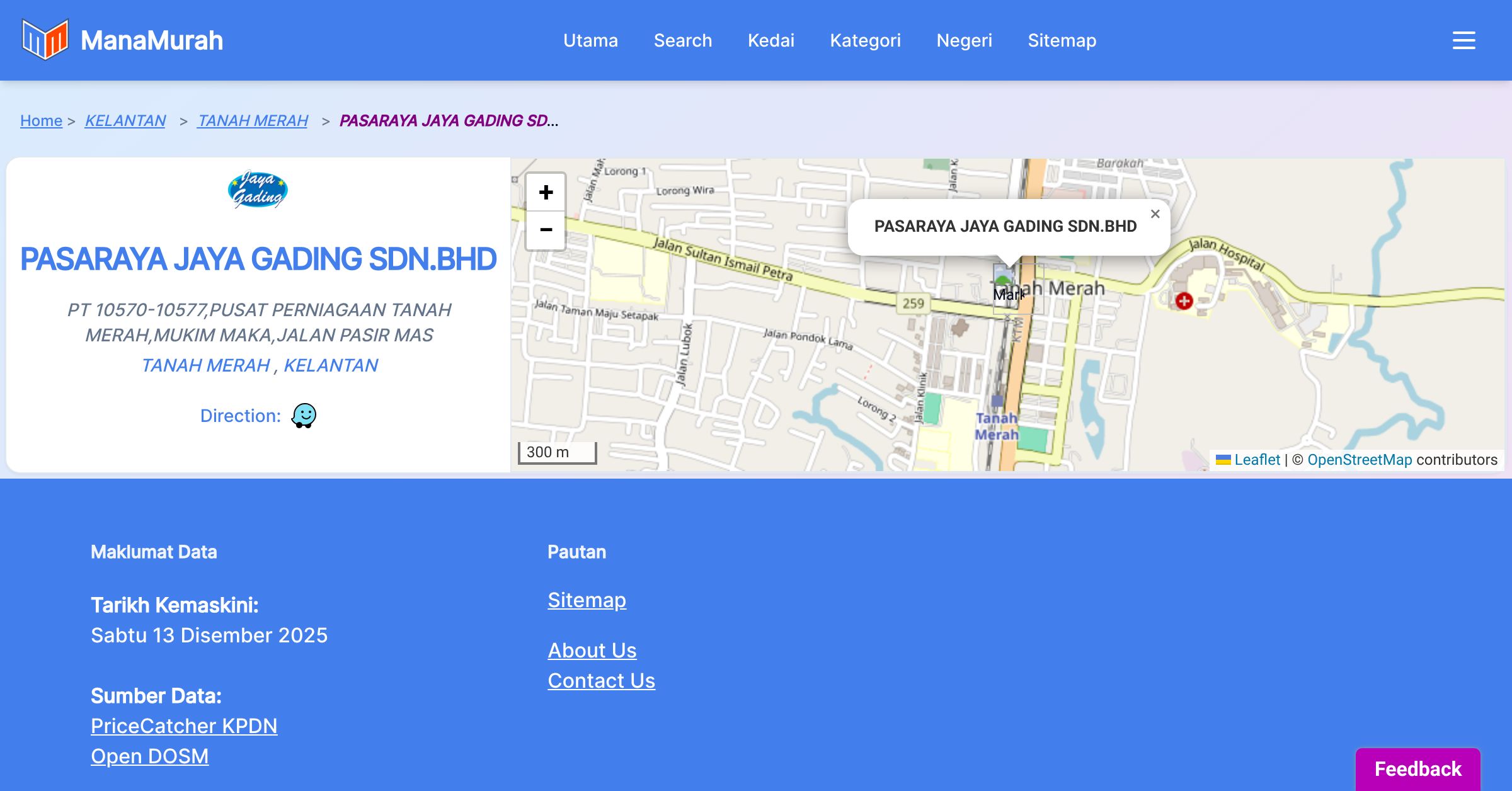The height and width of the screenshot is (791, 1512).
Task: Zoom out on the map
Action: pyautogui.click(x=546, y=230)
